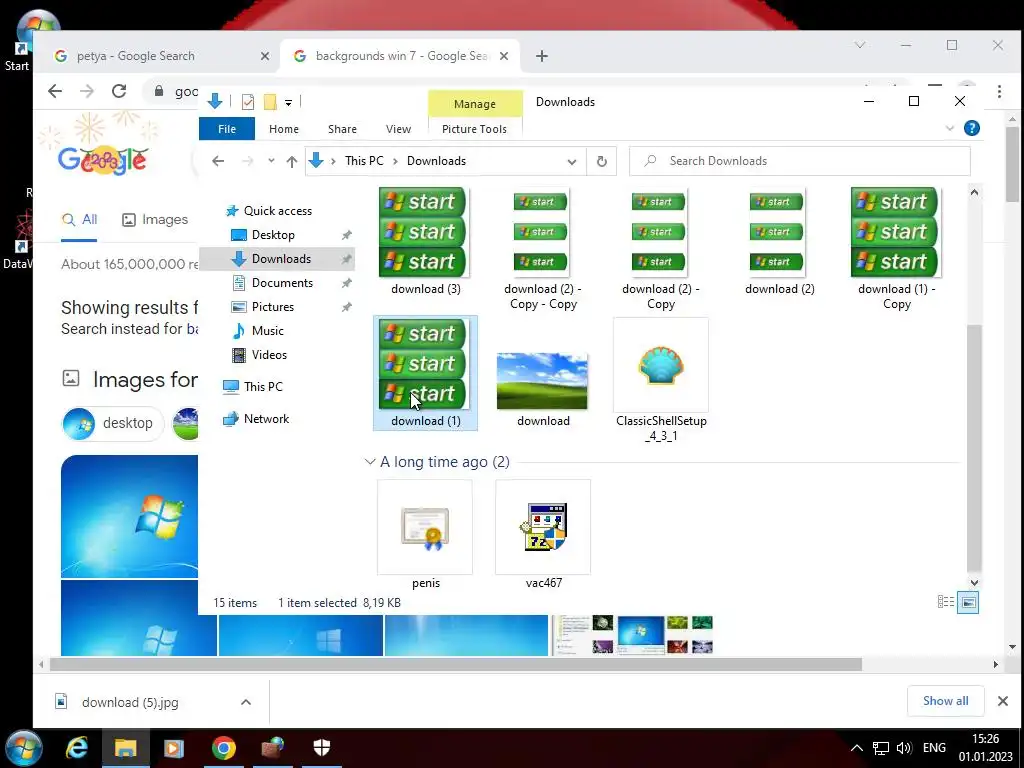Click the New folder icon in Quick Access Toolbar

coord(270,102)
